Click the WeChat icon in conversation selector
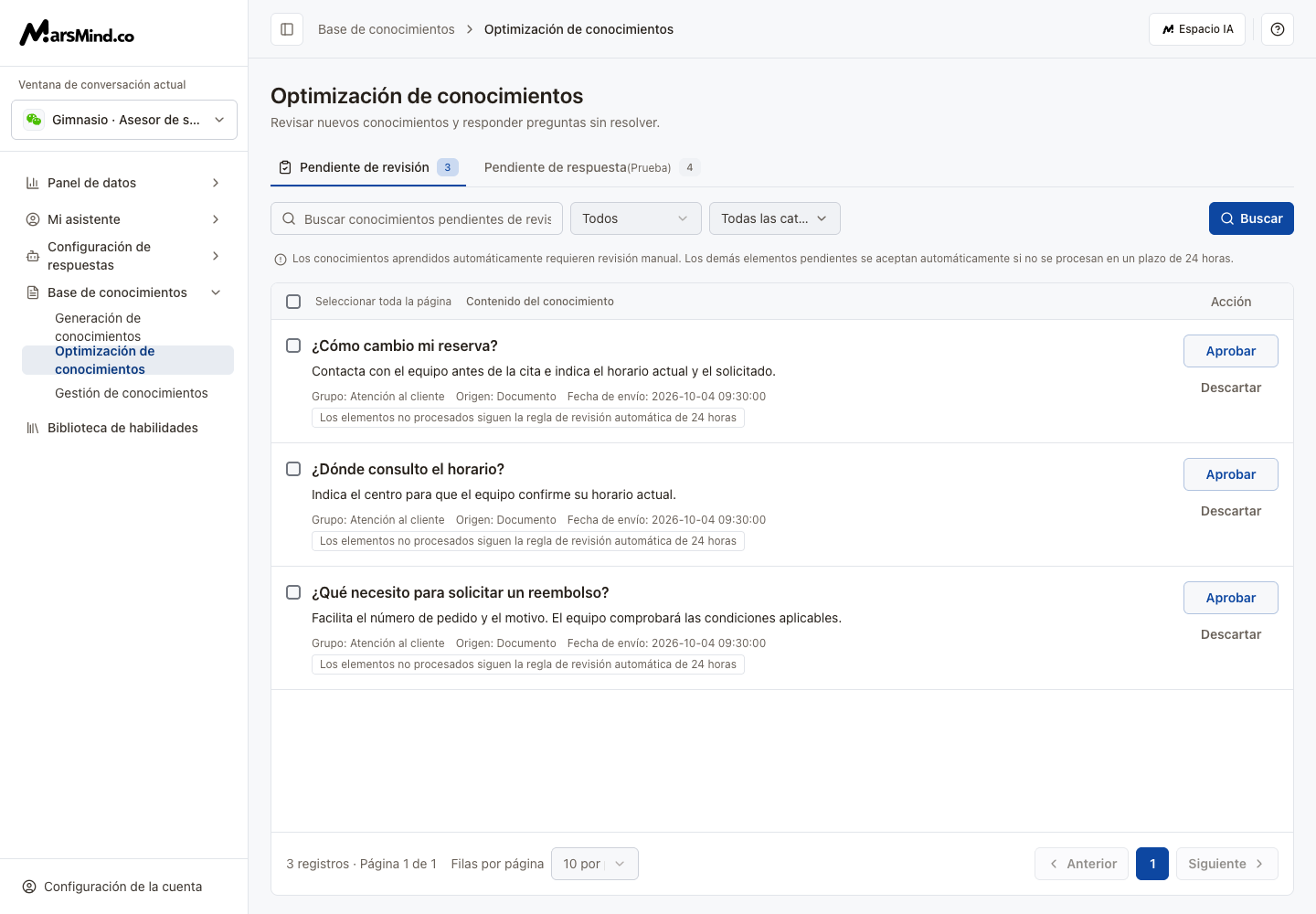This screenshot has height=914, width=1316. pyautogui.click(x=34, y=120)
